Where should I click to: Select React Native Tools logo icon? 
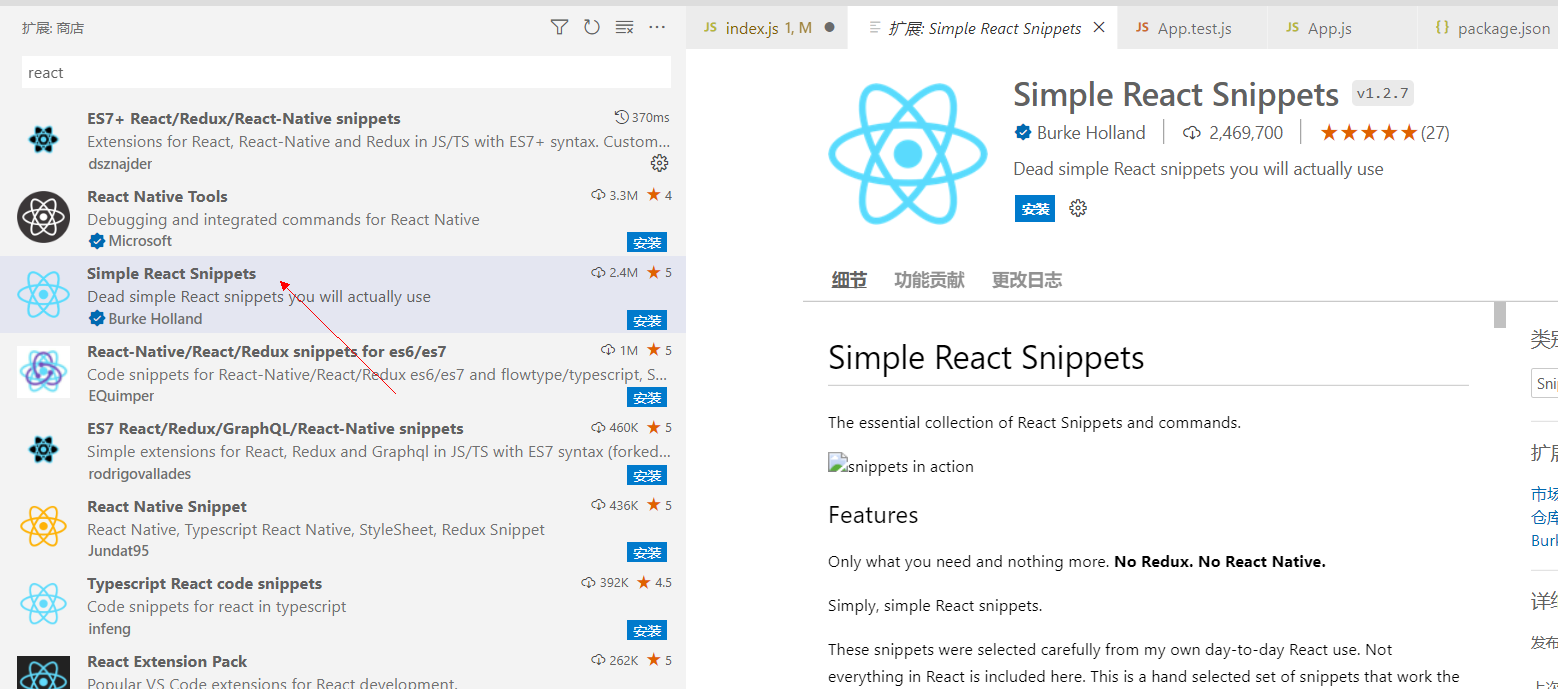[43, 216]
